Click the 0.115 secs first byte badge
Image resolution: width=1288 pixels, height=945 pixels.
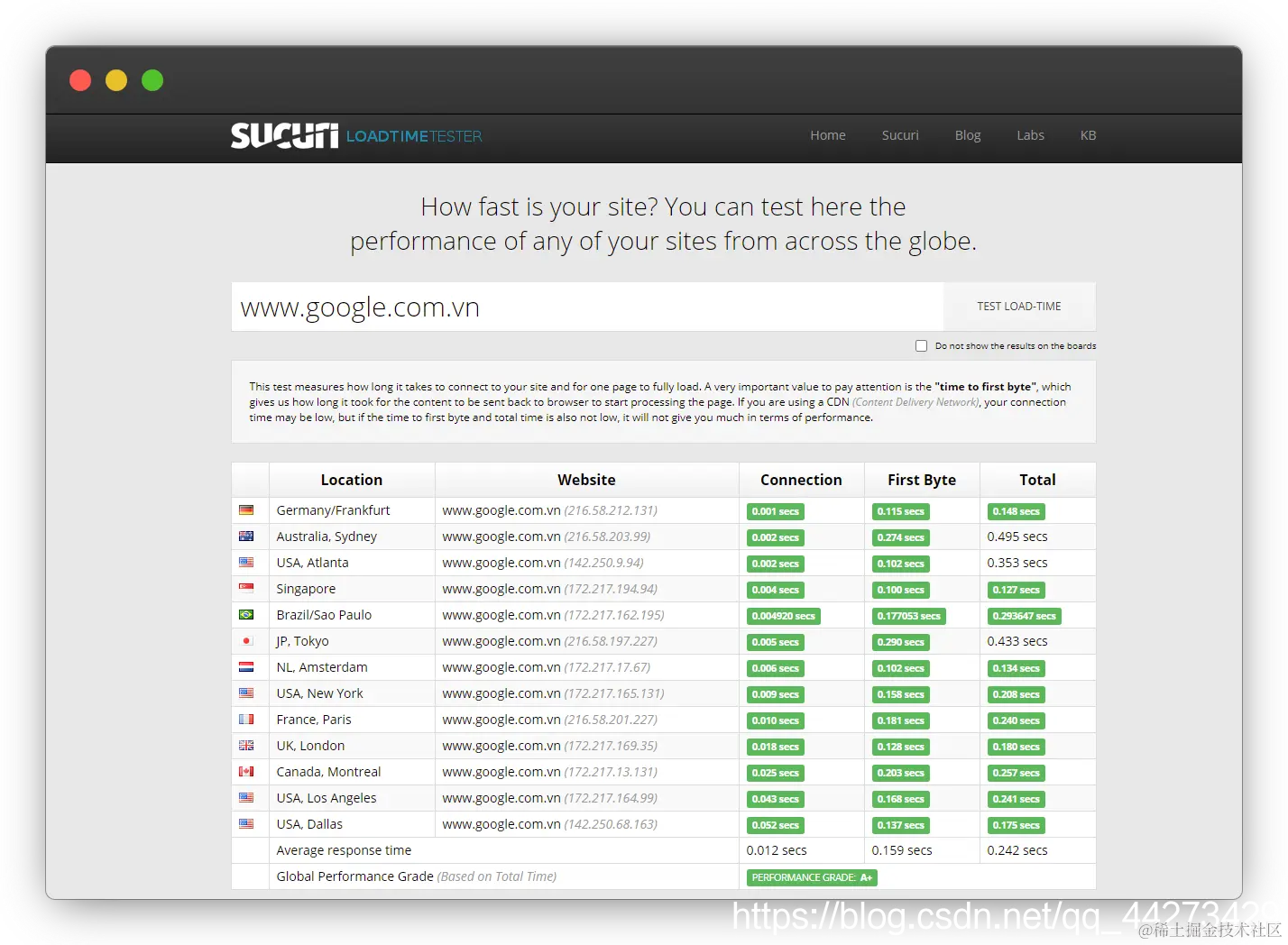900,511
